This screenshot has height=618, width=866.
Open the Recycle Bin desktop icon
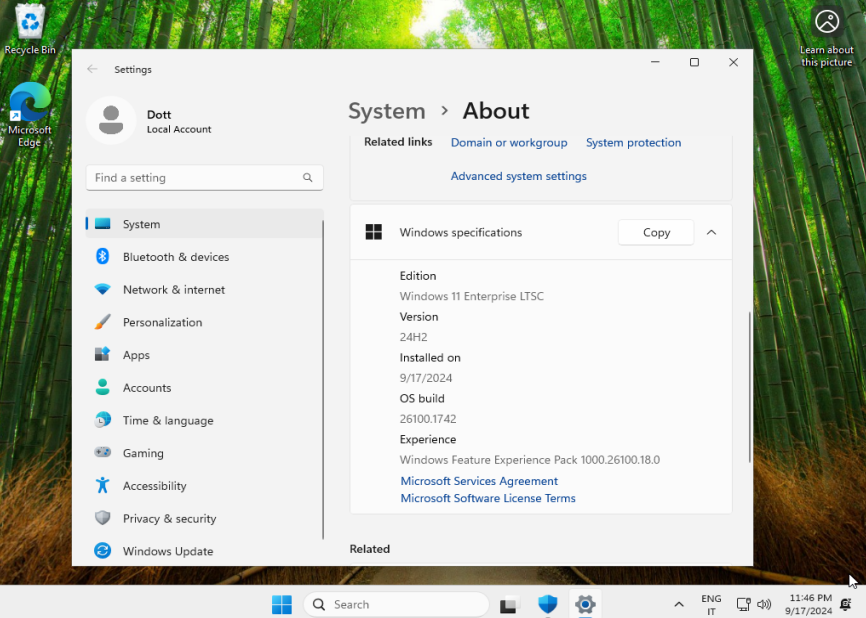coord(30,29)
